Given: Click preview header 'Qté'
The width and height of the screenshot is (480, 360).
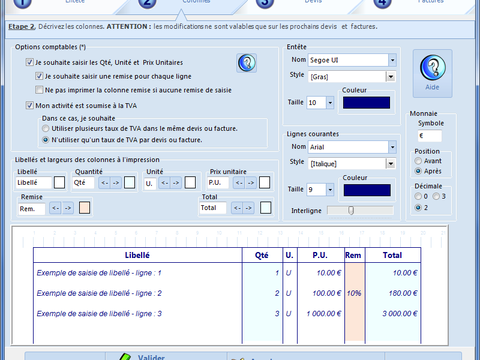Looking at the screenshot, I should [262, 255].
